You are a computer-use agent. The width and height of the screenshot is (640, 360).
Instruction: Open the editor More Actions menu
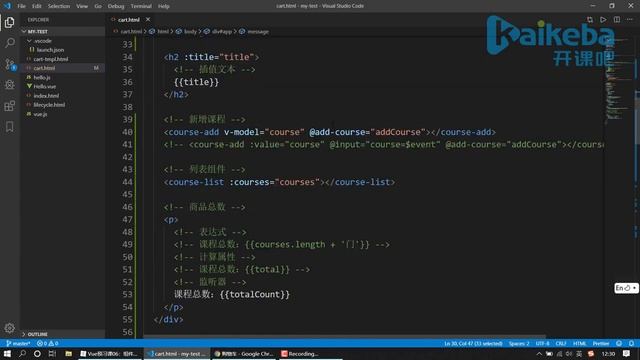click(x=630, y=20)
